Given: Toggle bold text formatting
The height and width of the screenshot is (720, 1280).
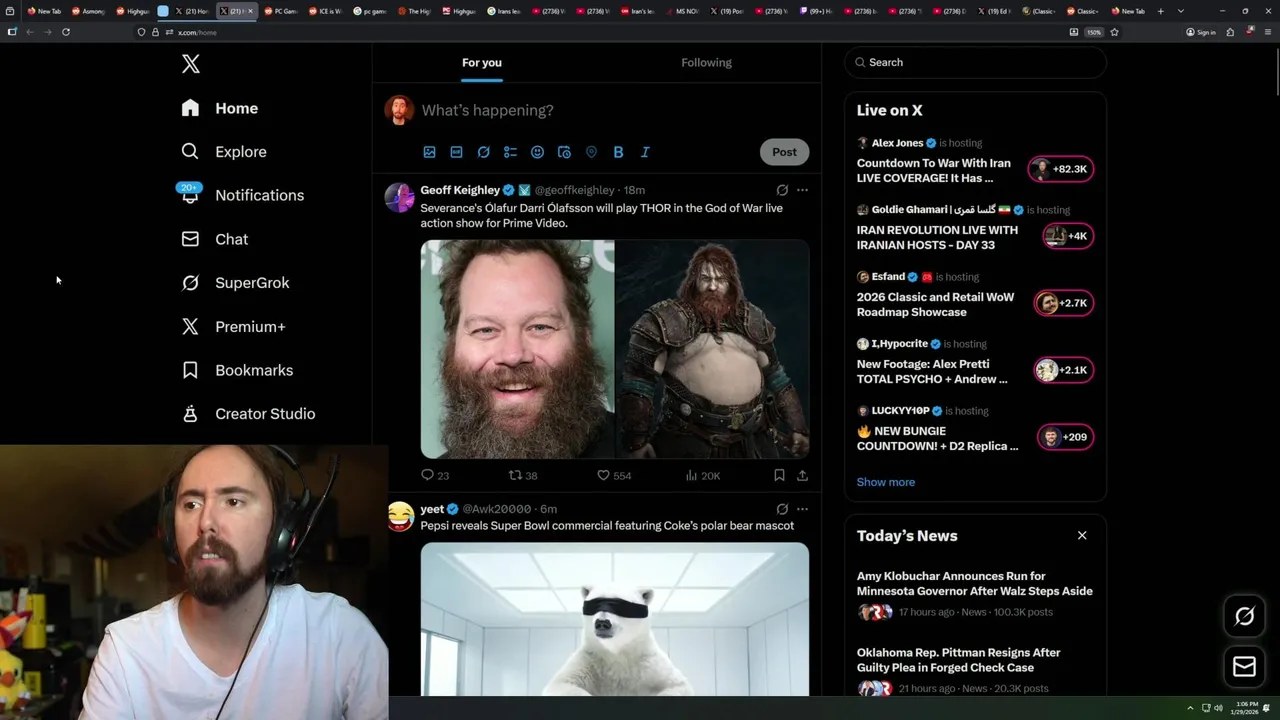Looking at the screenshot, I should point(618,152).
